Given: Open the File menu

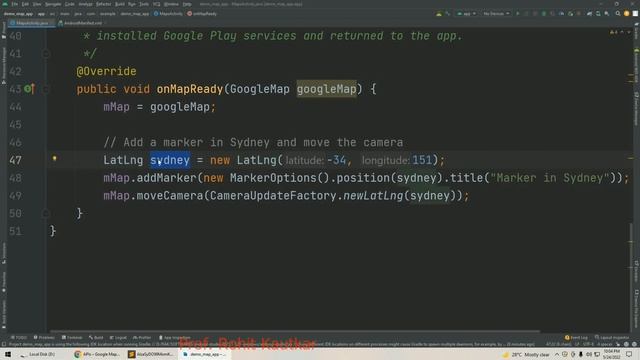Looking at the screenshot, I should pyautogui.click(x=15, y=4).
